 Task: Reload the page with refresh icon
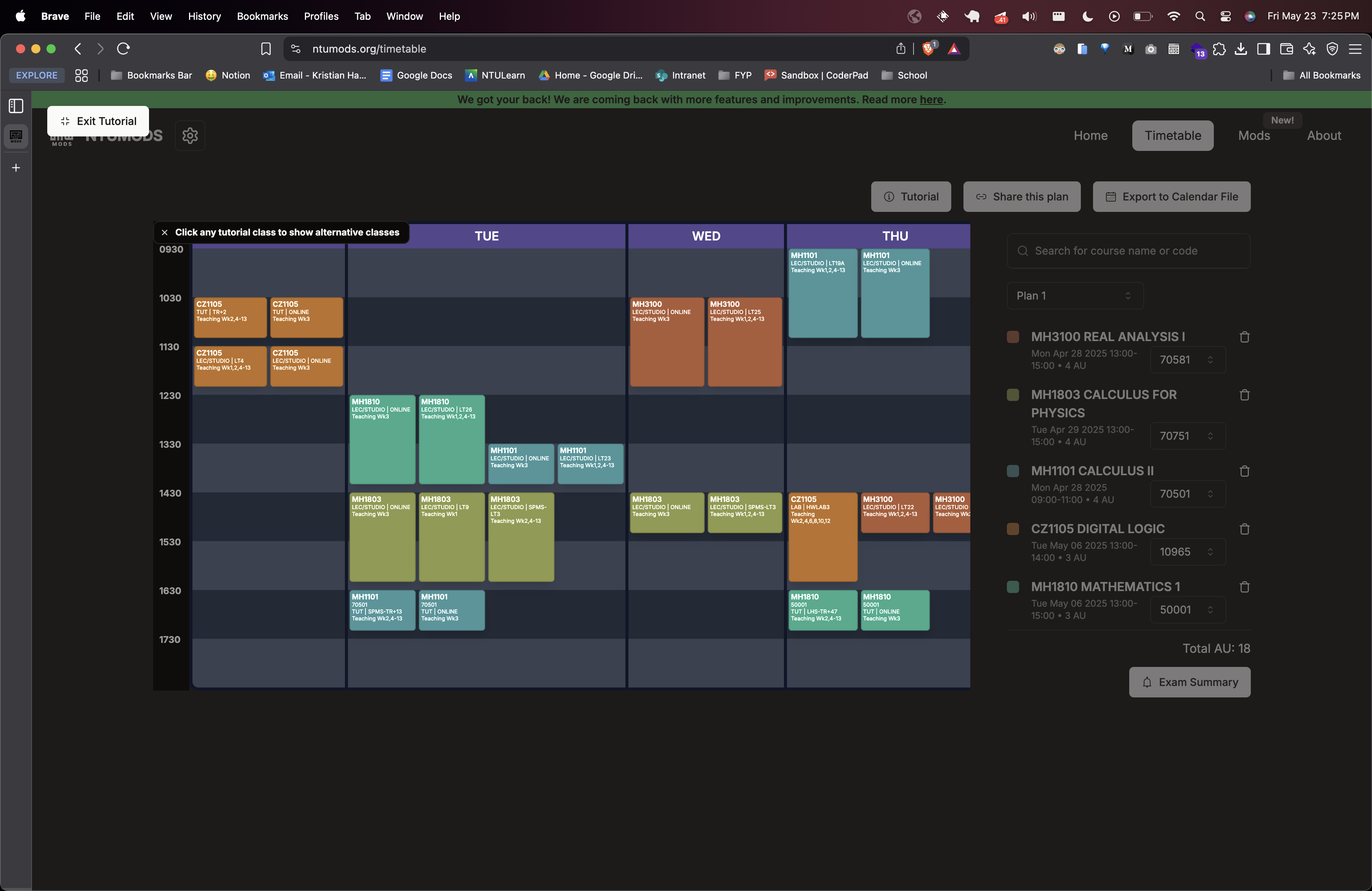click(x=123, y=49)
